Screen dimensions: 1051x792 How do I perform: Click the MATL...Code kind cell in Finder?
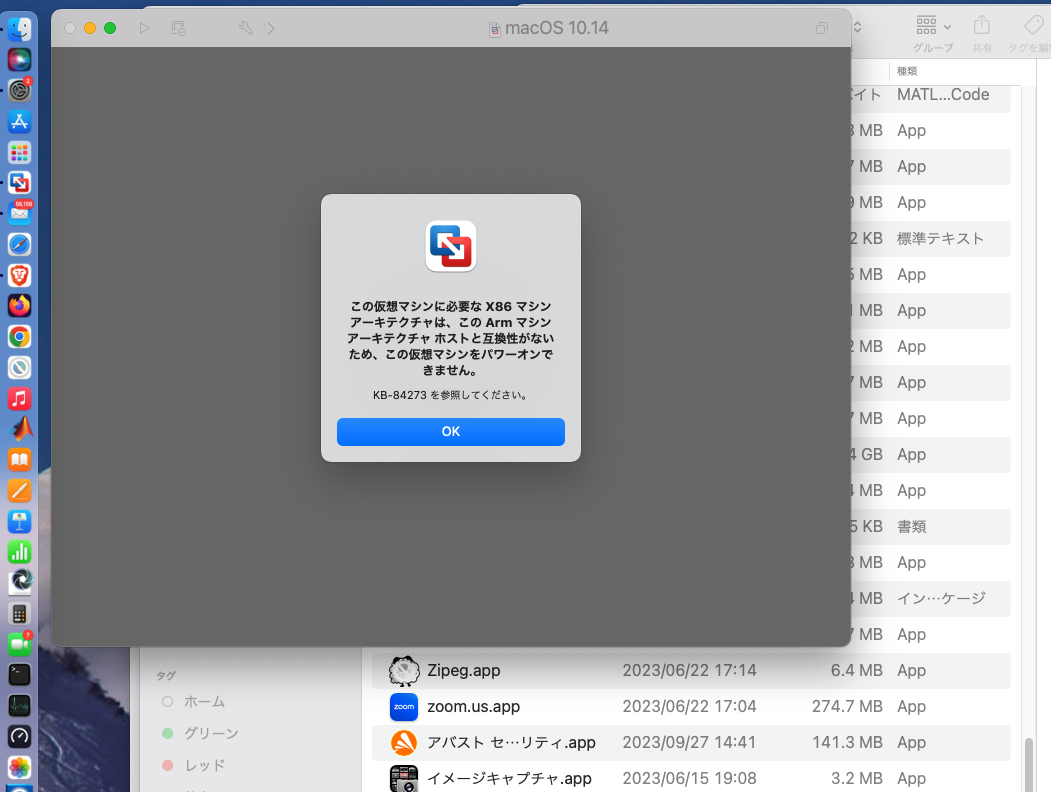tap(943, 94)
